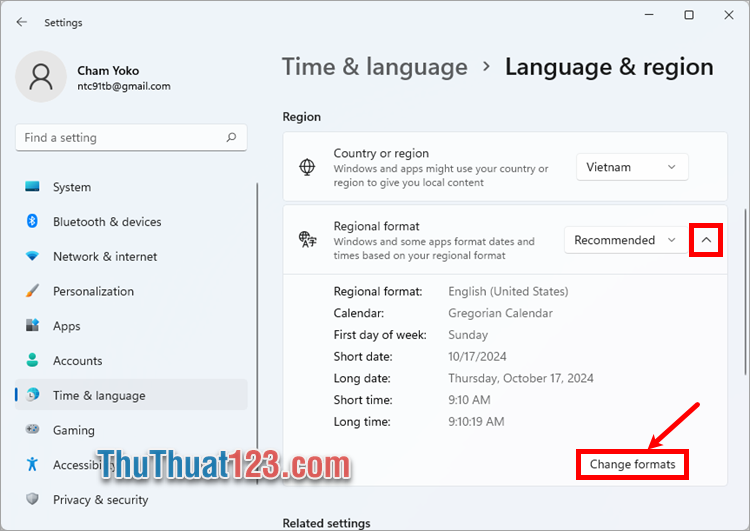The width and height of the screenshot is (750, 531).
Task: Click the Bluetooth & devices icon
Action: 33,222
